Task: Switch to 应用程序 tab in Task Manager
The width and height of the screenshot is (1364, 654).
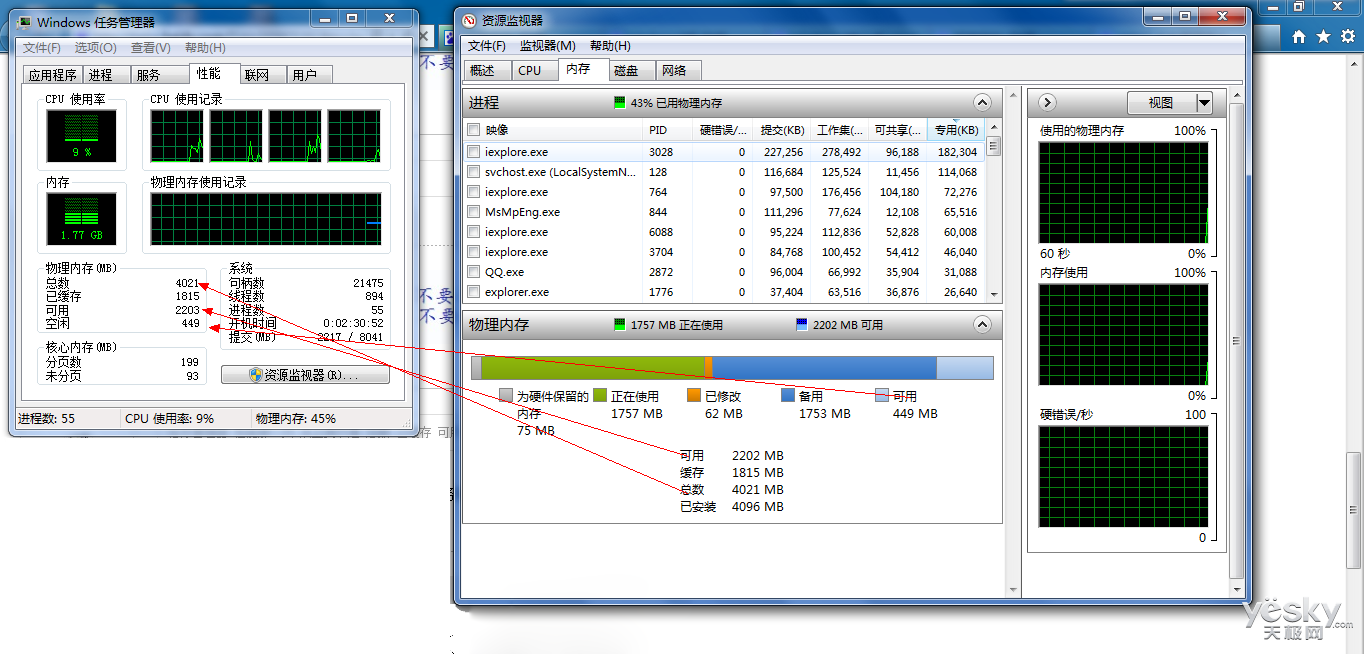Action: click(x=53, y=75)
